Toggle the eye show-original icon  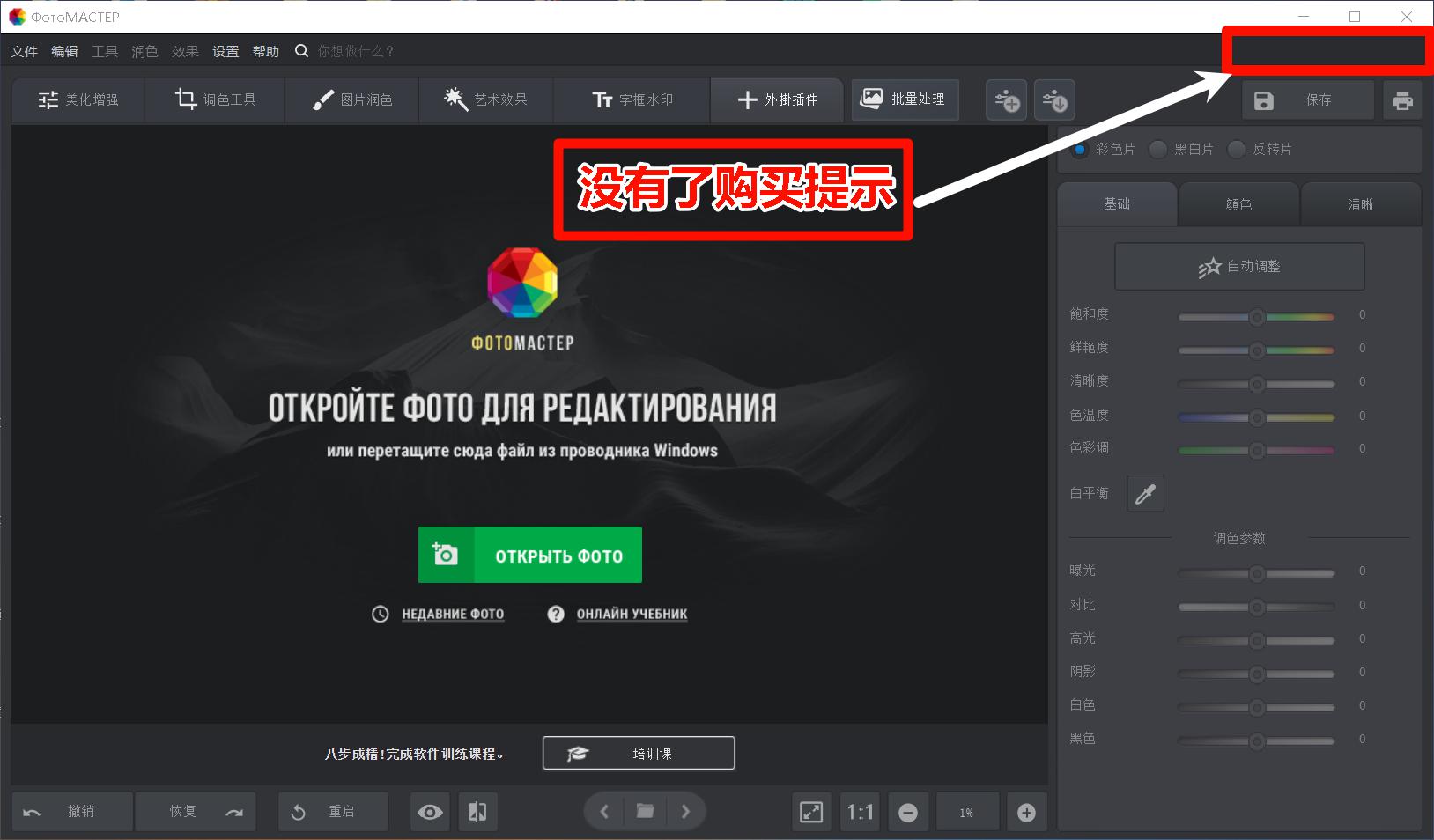point(430,812)
